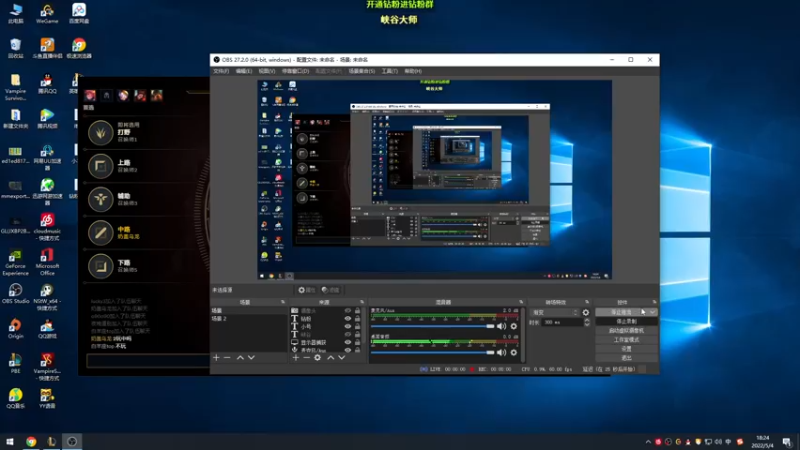
Task: Expand the 渐变 transition dropdown
Action: (555, 312)
